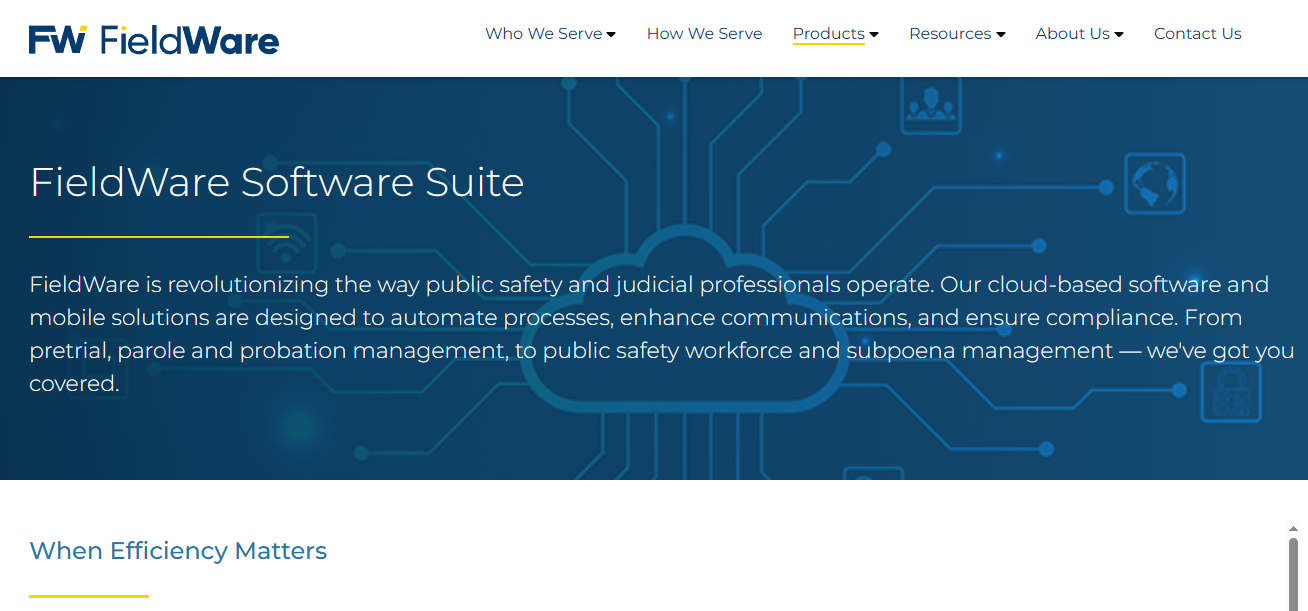Image resolution: width=1308 pixels, height=611 pixels.
Task: Click the FieldWare Software Suite heading
Action: (x=277, y=182)
